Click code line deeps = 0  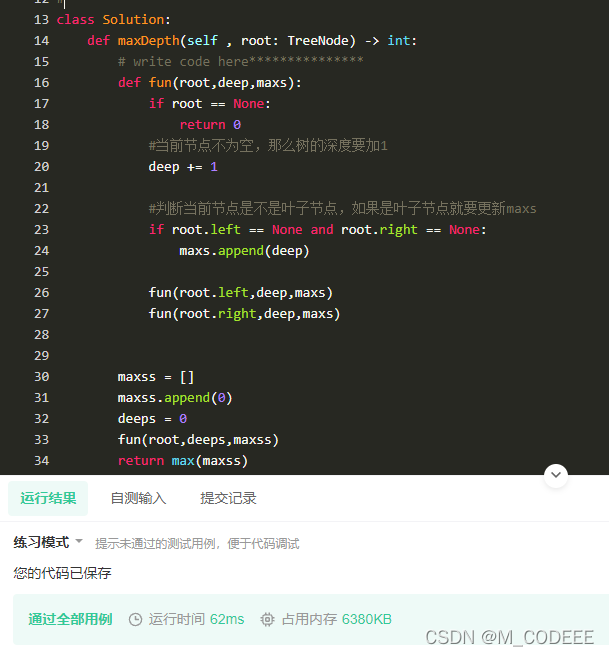coord(152,418)
